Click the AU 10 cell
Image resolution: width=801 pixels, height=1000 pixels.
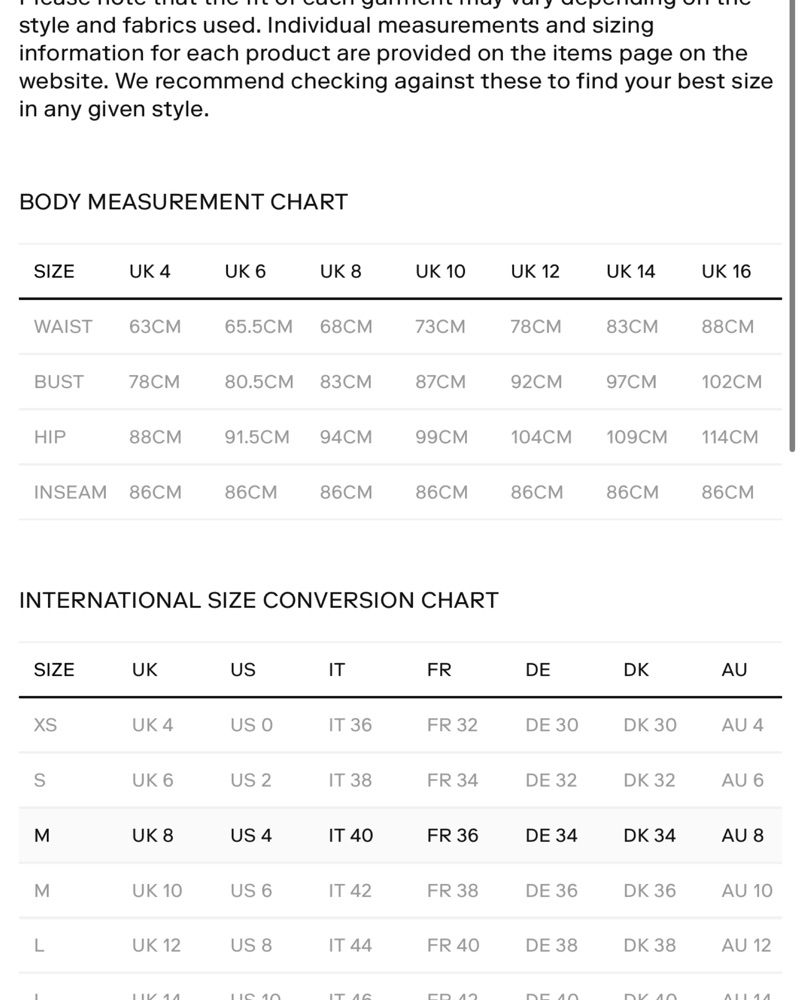pyautogui.click(x=747, y=890)
